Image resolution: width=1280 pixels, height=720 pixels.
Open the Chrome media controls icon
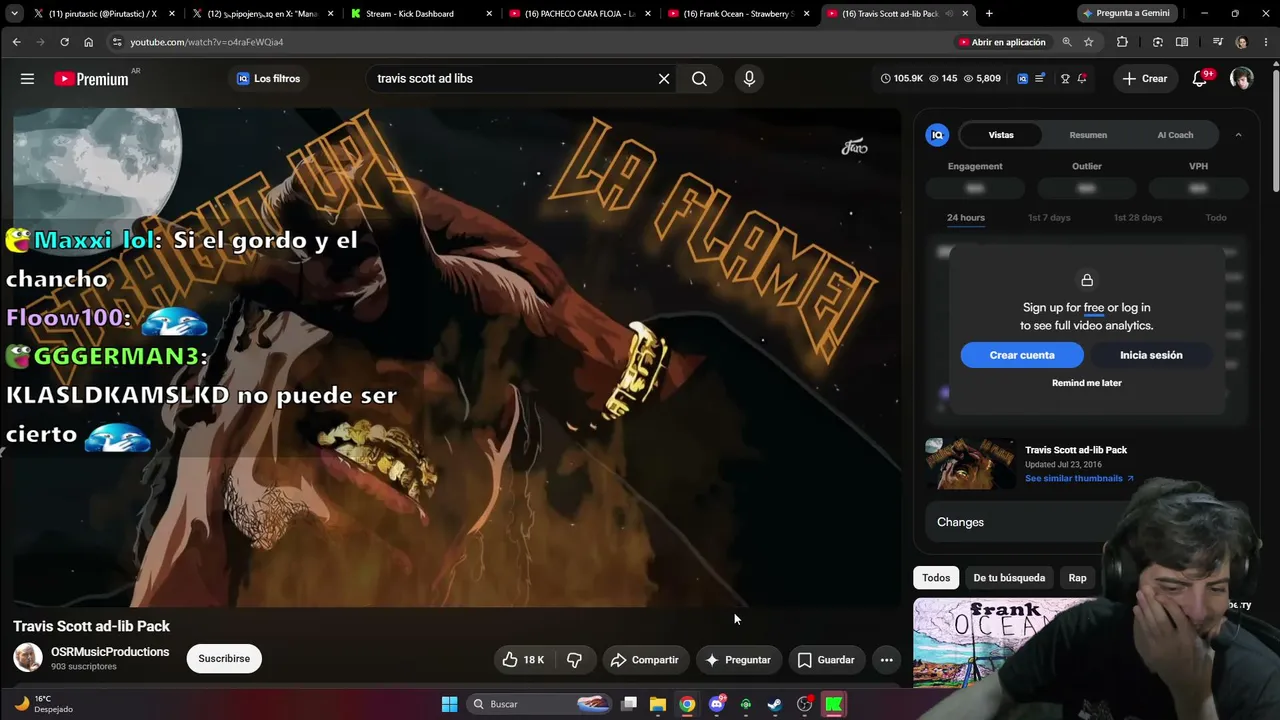[x=1217, y=42]
